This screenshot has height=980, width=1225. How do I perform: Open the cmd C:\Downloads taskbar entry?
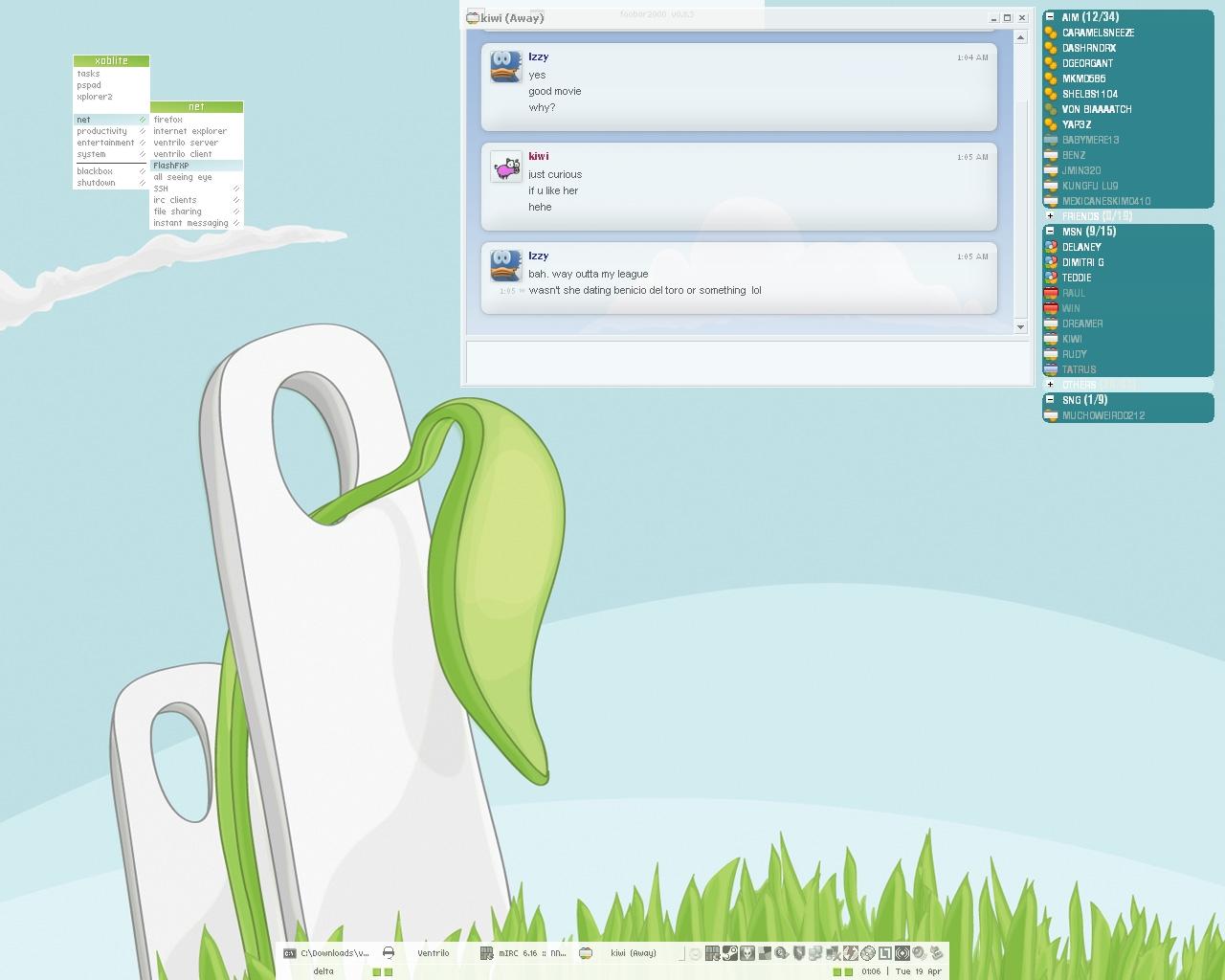(326, 953)
